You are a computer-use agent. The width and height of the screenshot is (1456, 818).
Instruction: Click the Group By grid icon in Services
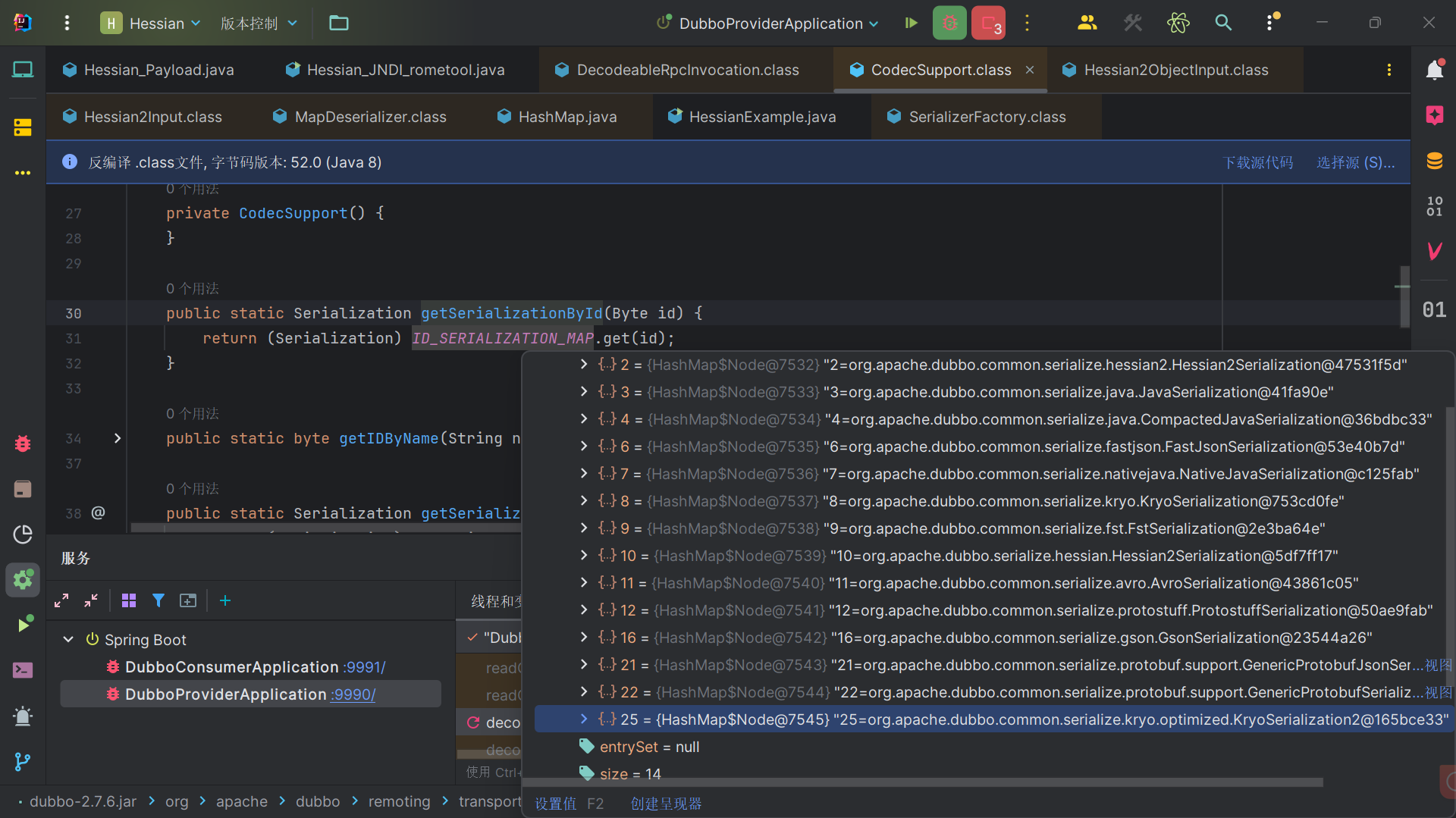[129, 600]
